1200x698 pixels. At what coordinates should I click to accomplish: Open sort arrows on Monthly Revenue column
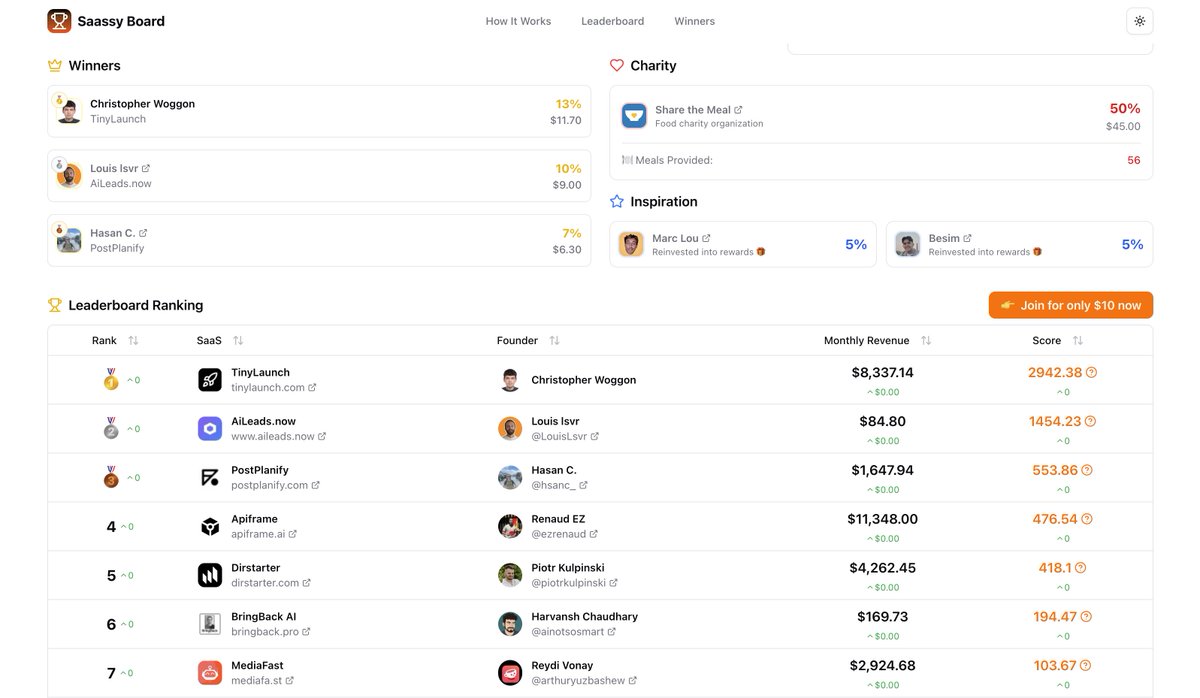pos(926,340)
